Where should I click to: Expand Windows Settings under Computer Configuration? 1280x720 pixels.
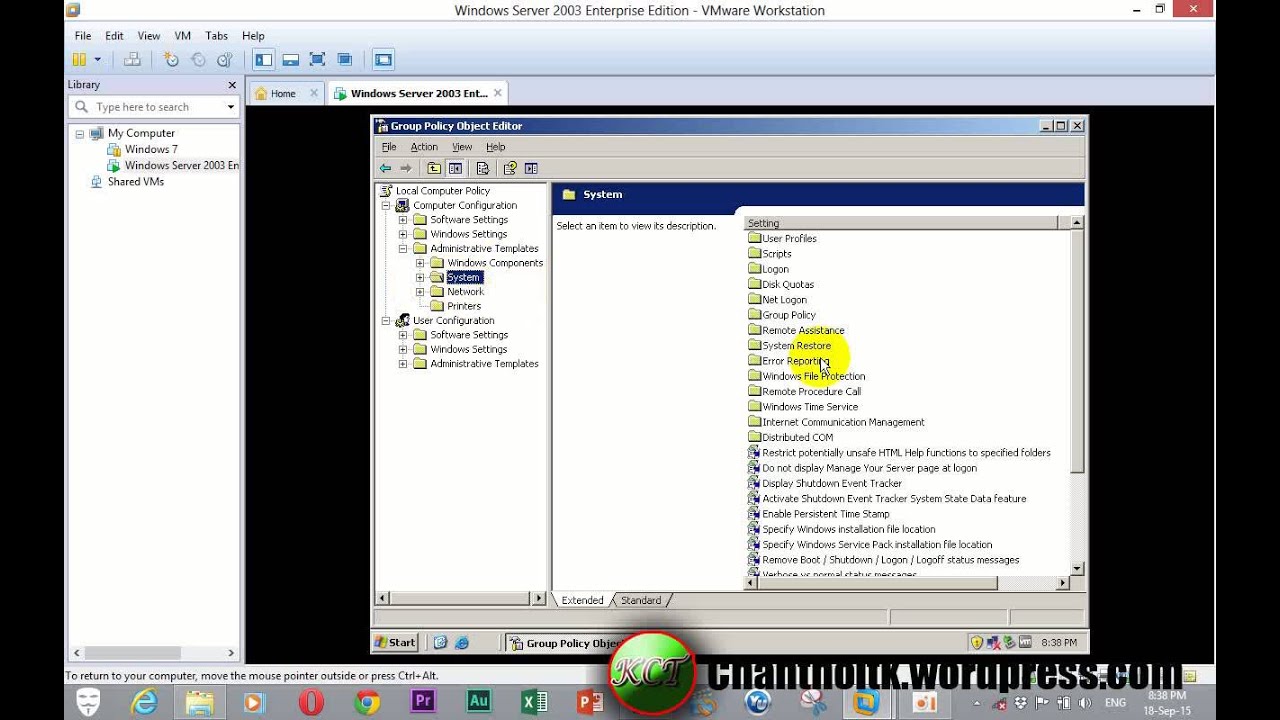pyautogui.click(x=403, y=234)
